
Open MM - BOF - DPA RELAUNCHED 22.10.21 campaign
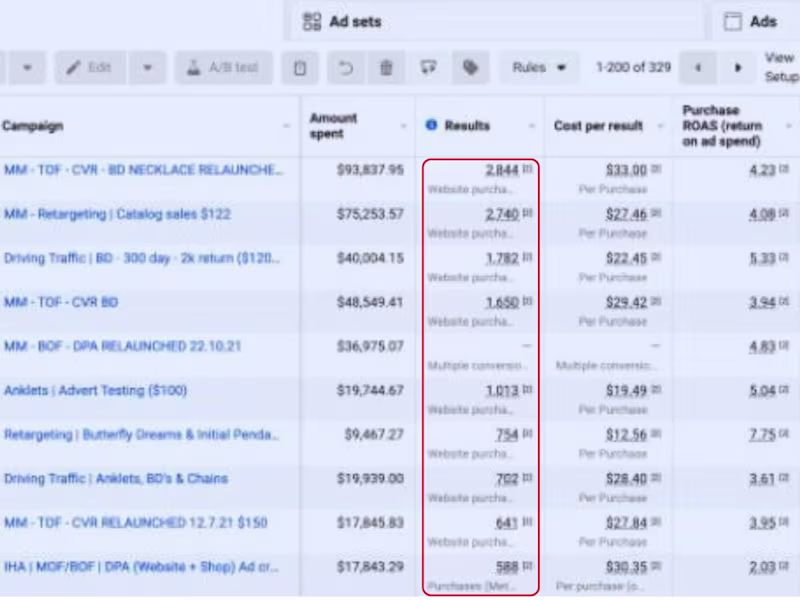click(x=122, y=346)
